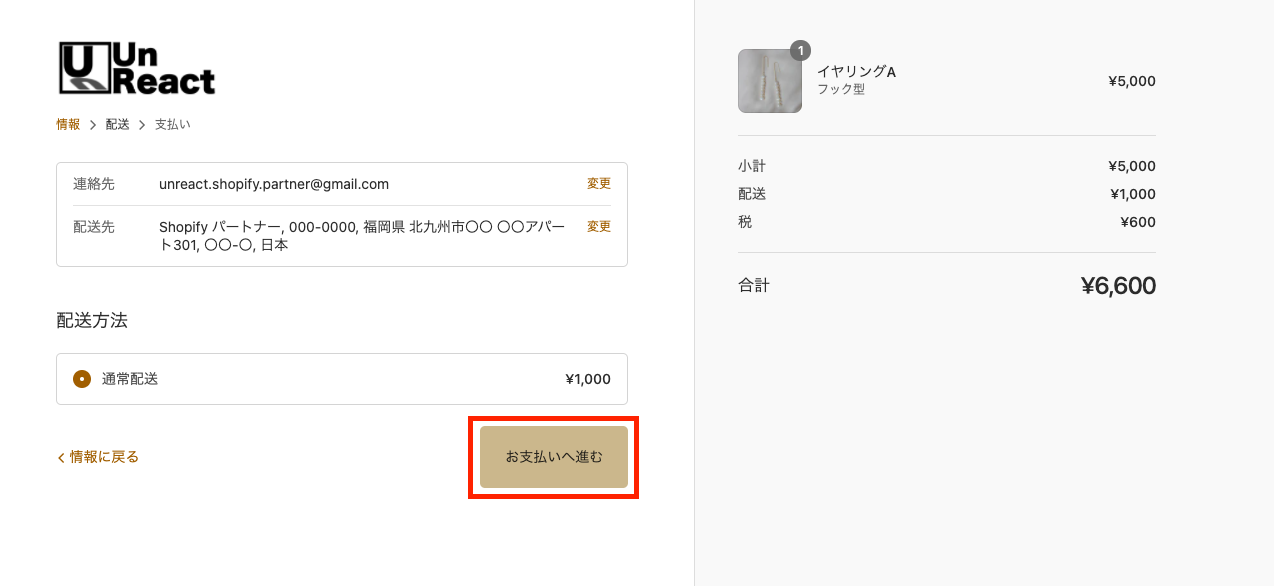The width and height of the screenshot is (1274, 586).
Task: Click 変更 next to shipping address
Action: (x=599, y=227)
